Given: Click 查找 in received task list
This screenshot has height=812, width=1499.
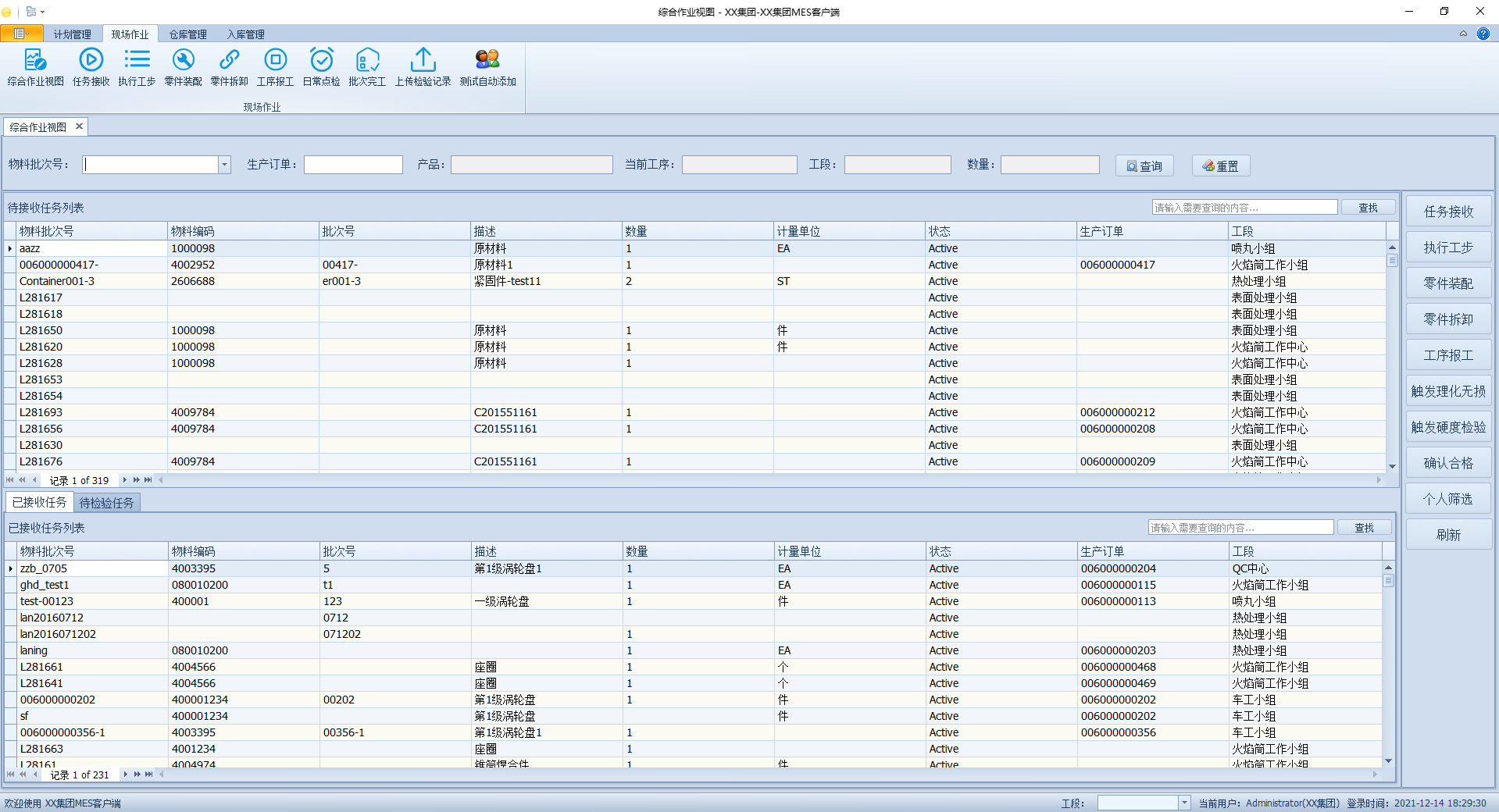Looking at the screenshot, I should [1364, 528].
